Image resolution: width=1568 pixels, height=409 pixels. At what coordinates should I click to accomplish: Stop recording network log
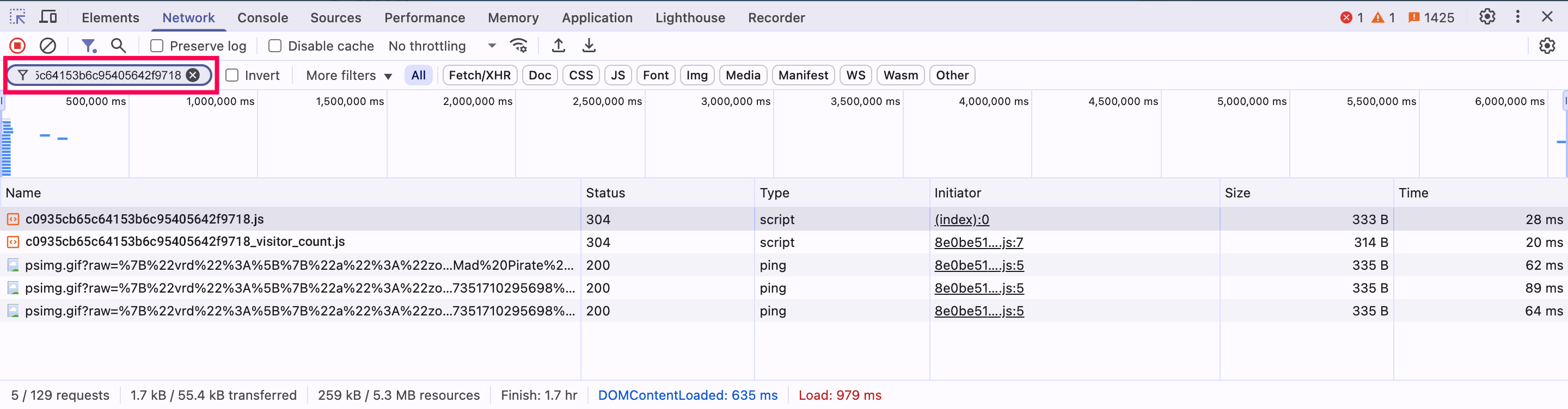point(17,46)
